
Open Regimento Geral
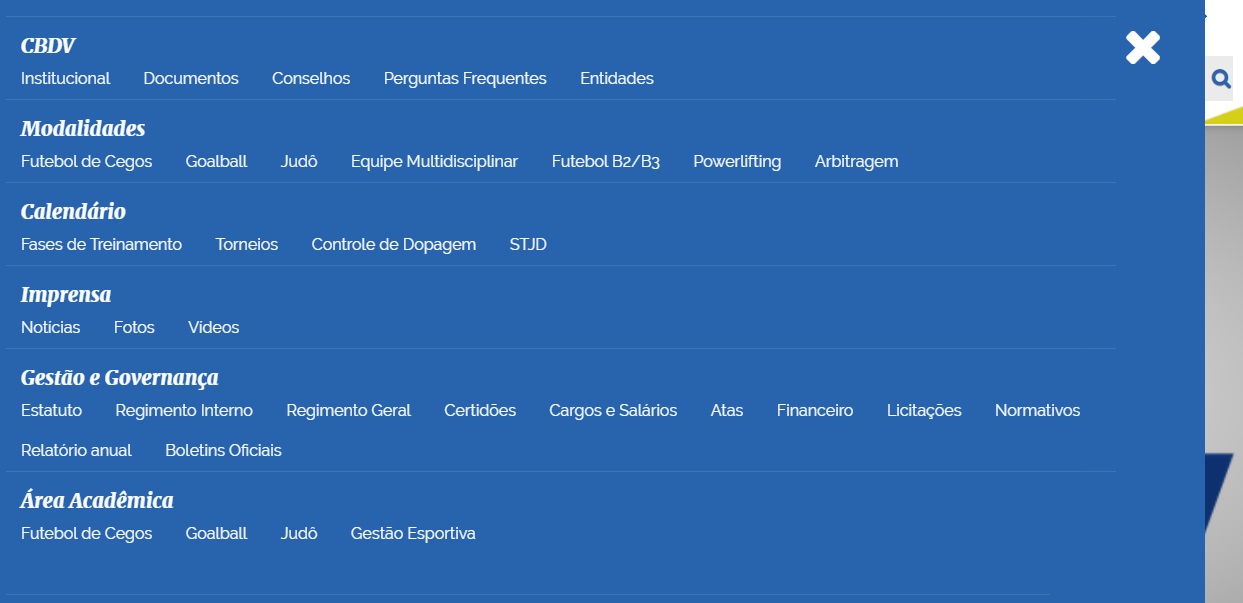tap(349, 410)
